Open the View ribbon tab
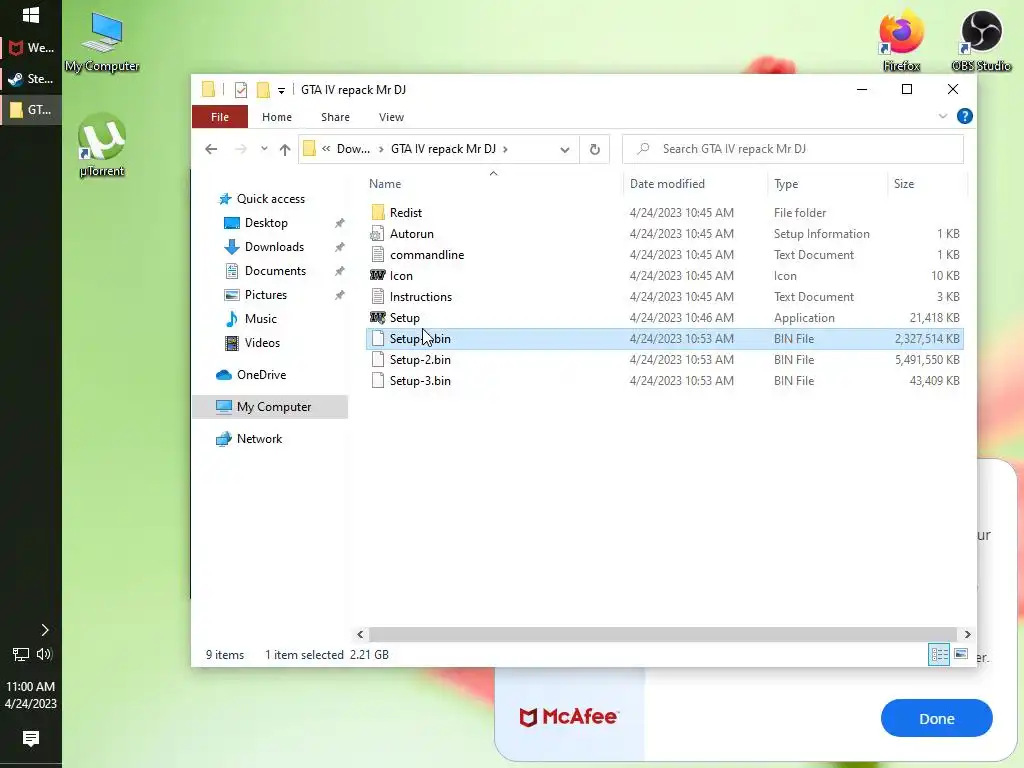 click(x=391, y=117)
